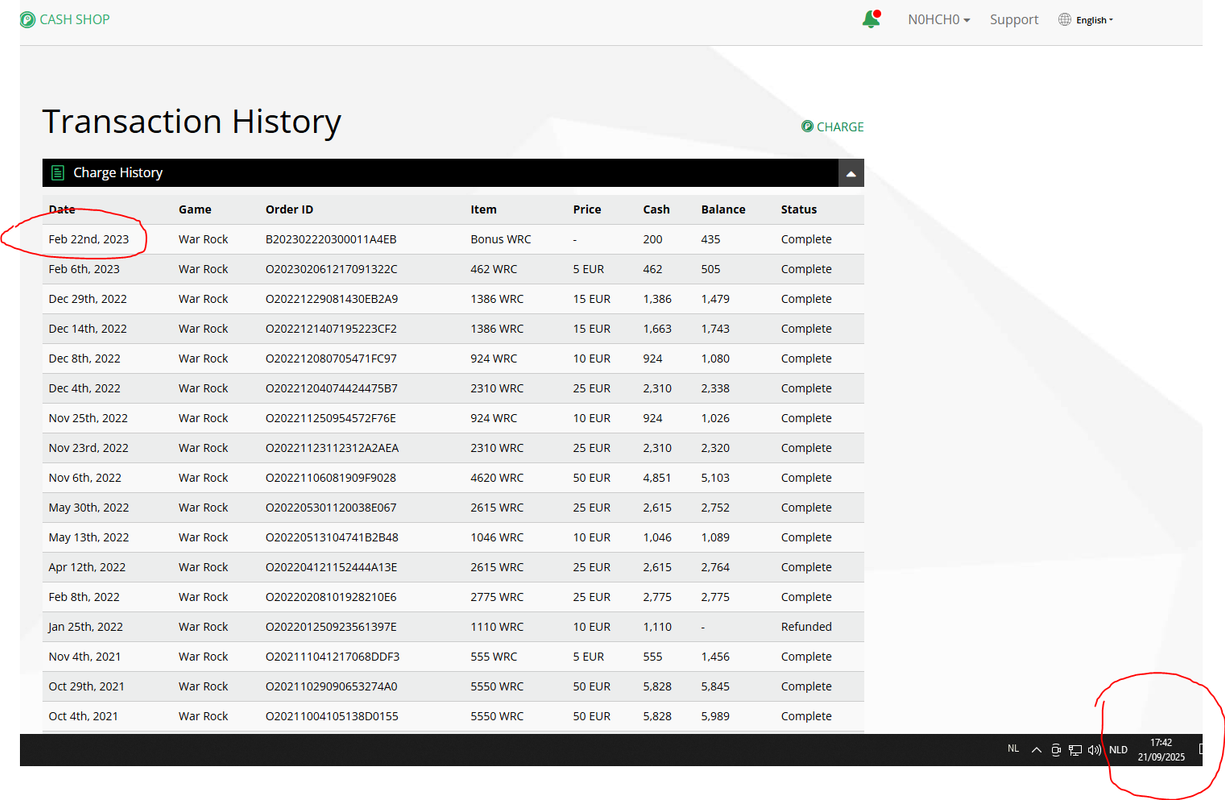This screenshot has width=1225, height=800.
Task: Click the date Oct 29th, 2021
Action: click(86, 687)
